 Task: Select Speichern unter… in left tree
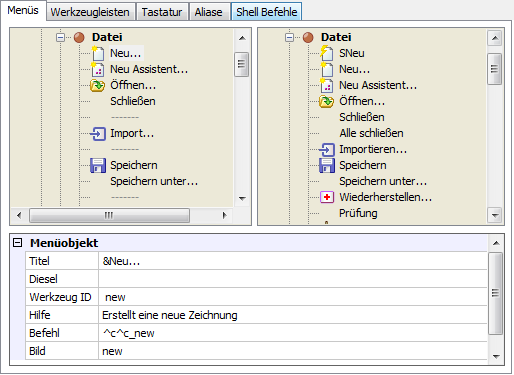[x=154, y=181]
